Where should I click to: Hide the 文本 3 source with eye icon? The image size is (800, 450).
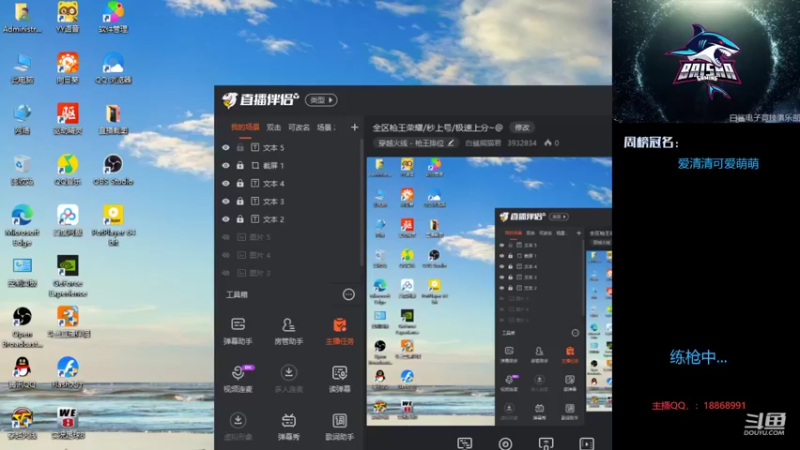[x=226, y=201]
